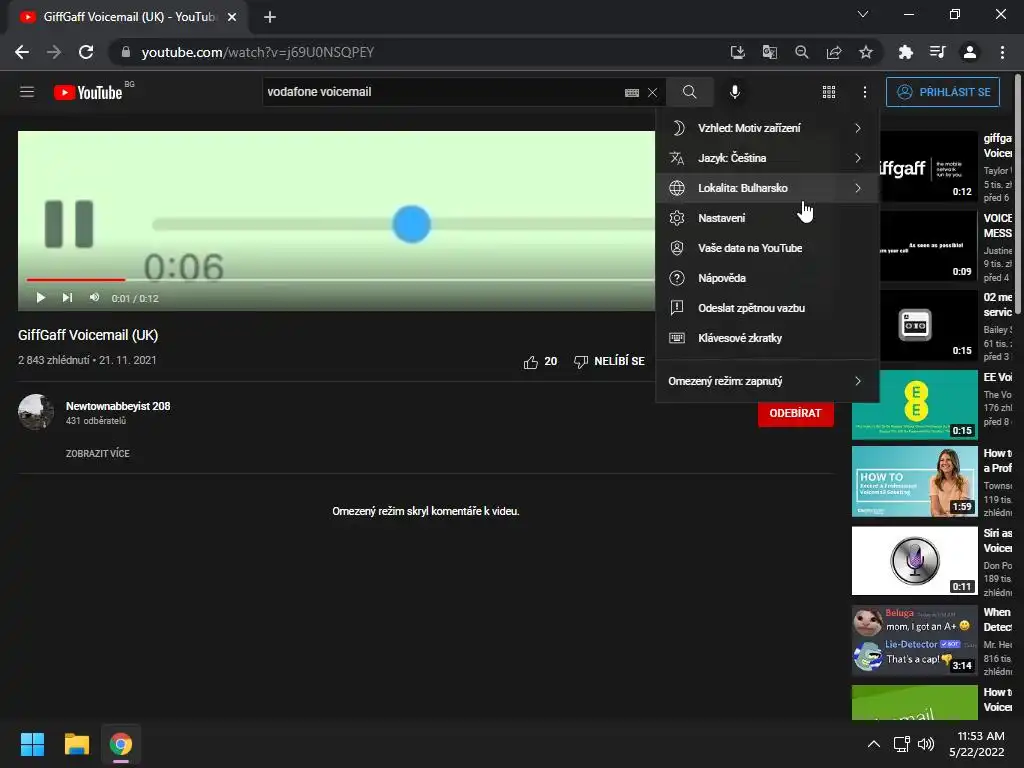Expand chevron beside Vzhled entry
1024x768 pixels.
pos(857,128)
